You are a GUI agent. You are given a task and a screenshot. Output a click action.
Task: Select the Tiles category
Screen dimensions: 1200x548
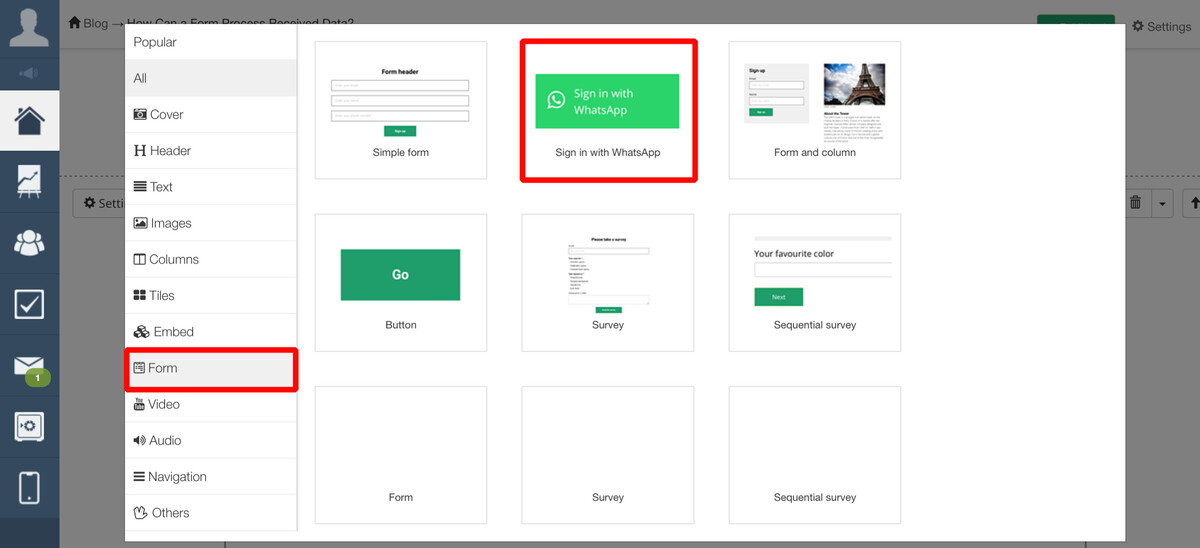(x=211, y=295)
